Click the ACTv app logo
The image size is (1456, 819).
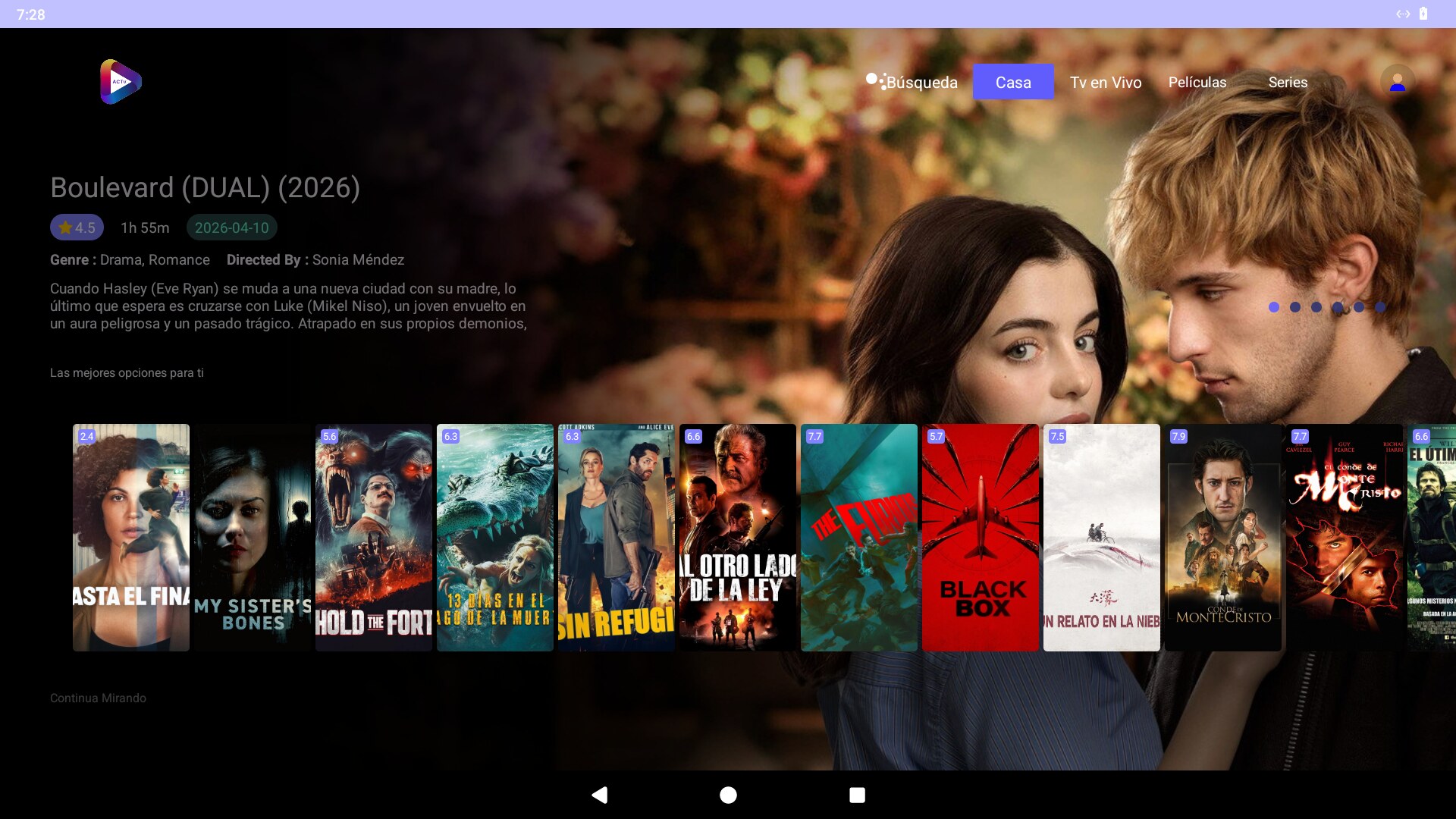pos(121,82)
